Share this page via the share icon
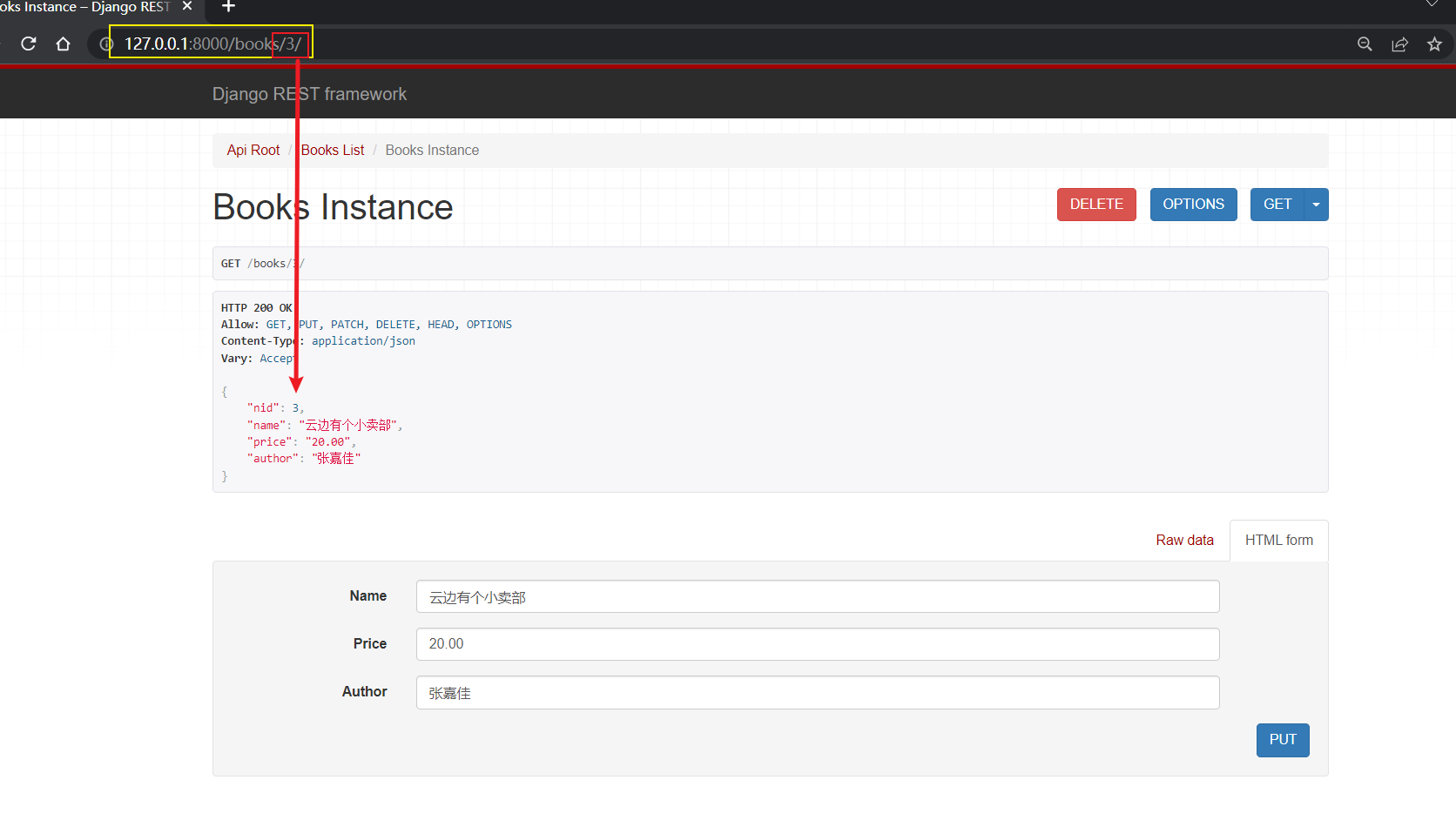Image resolution: width=1456 pixels, height=827 pixels. pyautogui.click(x=1399, y=44)
